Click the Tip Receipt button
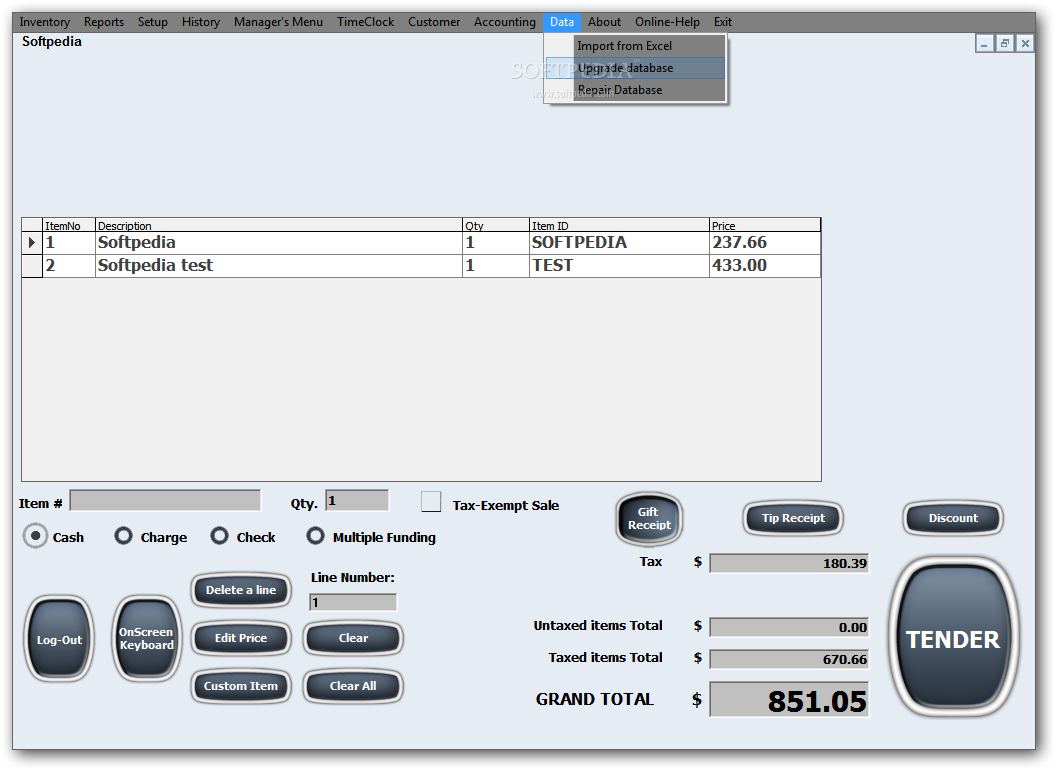This screenshot has height=770, width=1056. [793, 518]
